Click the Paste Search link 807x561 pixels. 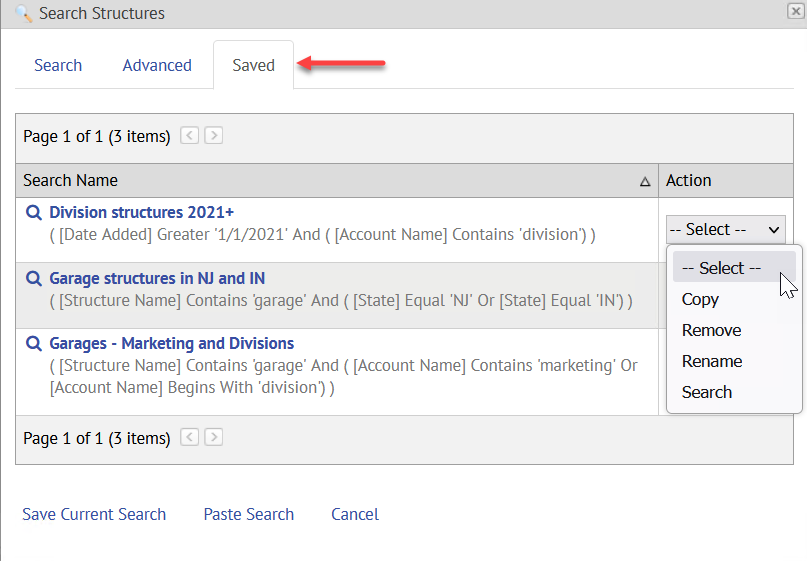point(249,514)
